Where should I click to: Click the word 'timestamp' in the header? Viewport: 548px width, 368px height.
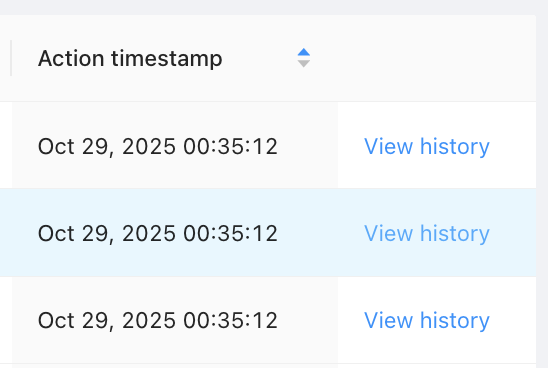[x=167, y=59]
